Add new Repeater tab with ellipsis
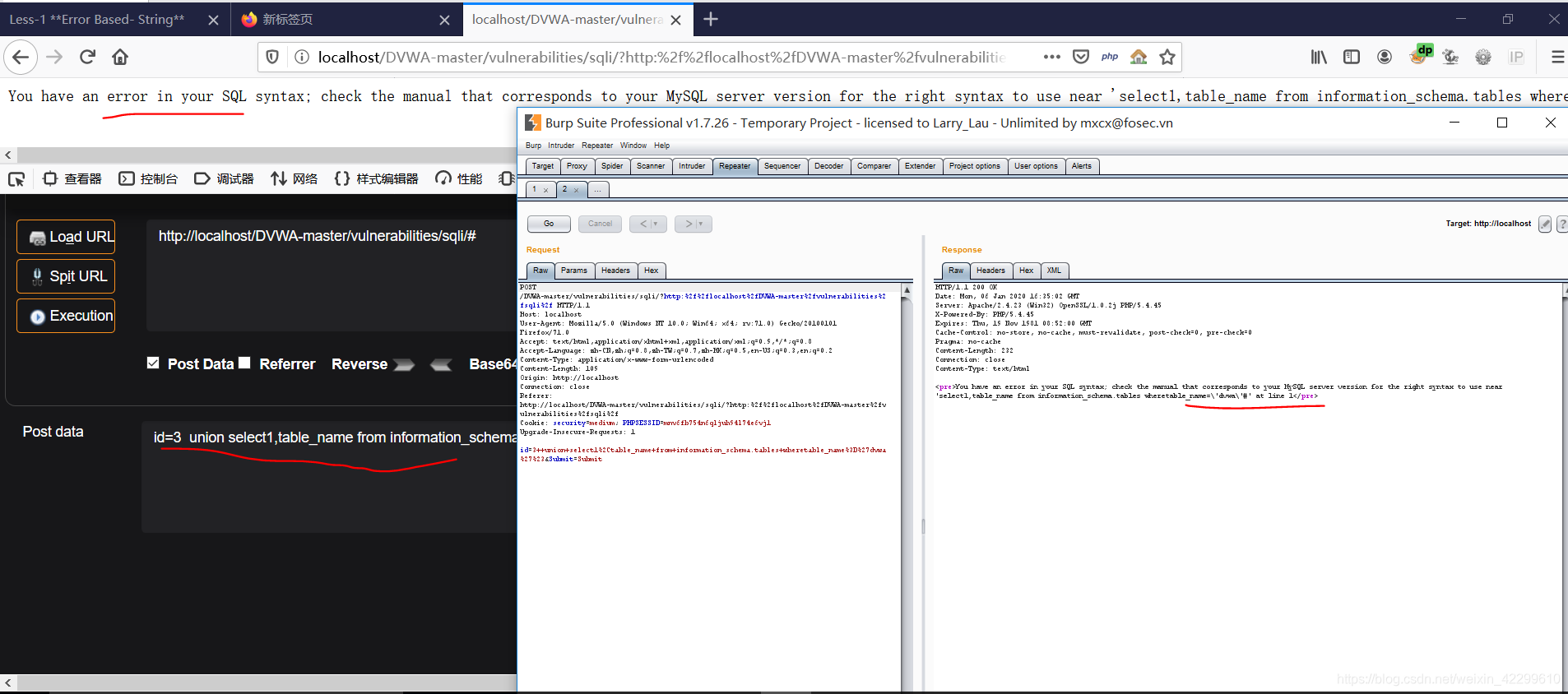 [x=597, y=189]
